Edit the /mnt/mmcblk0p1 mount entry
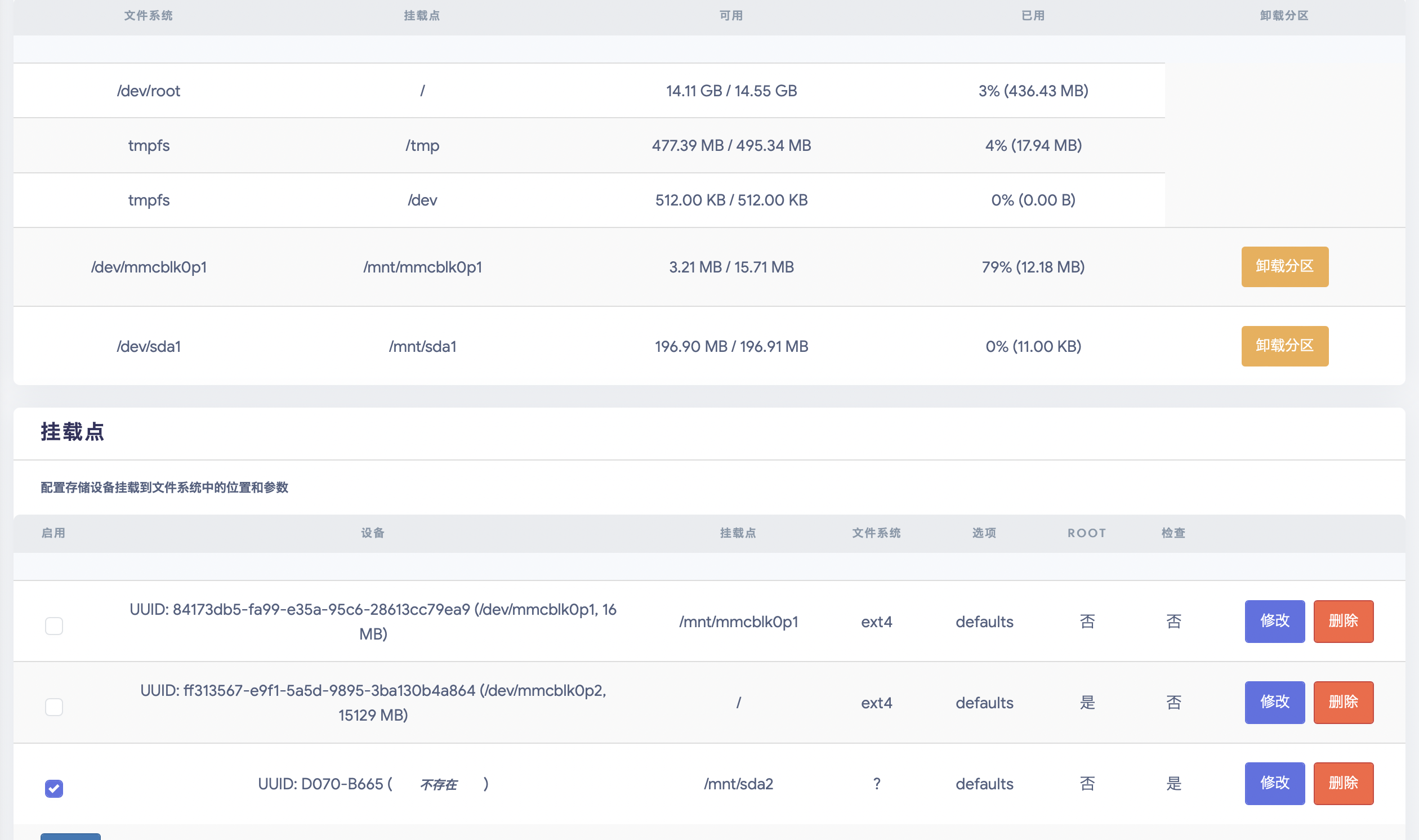This screenshot has height=840, width=1419. click(1274, 621)
